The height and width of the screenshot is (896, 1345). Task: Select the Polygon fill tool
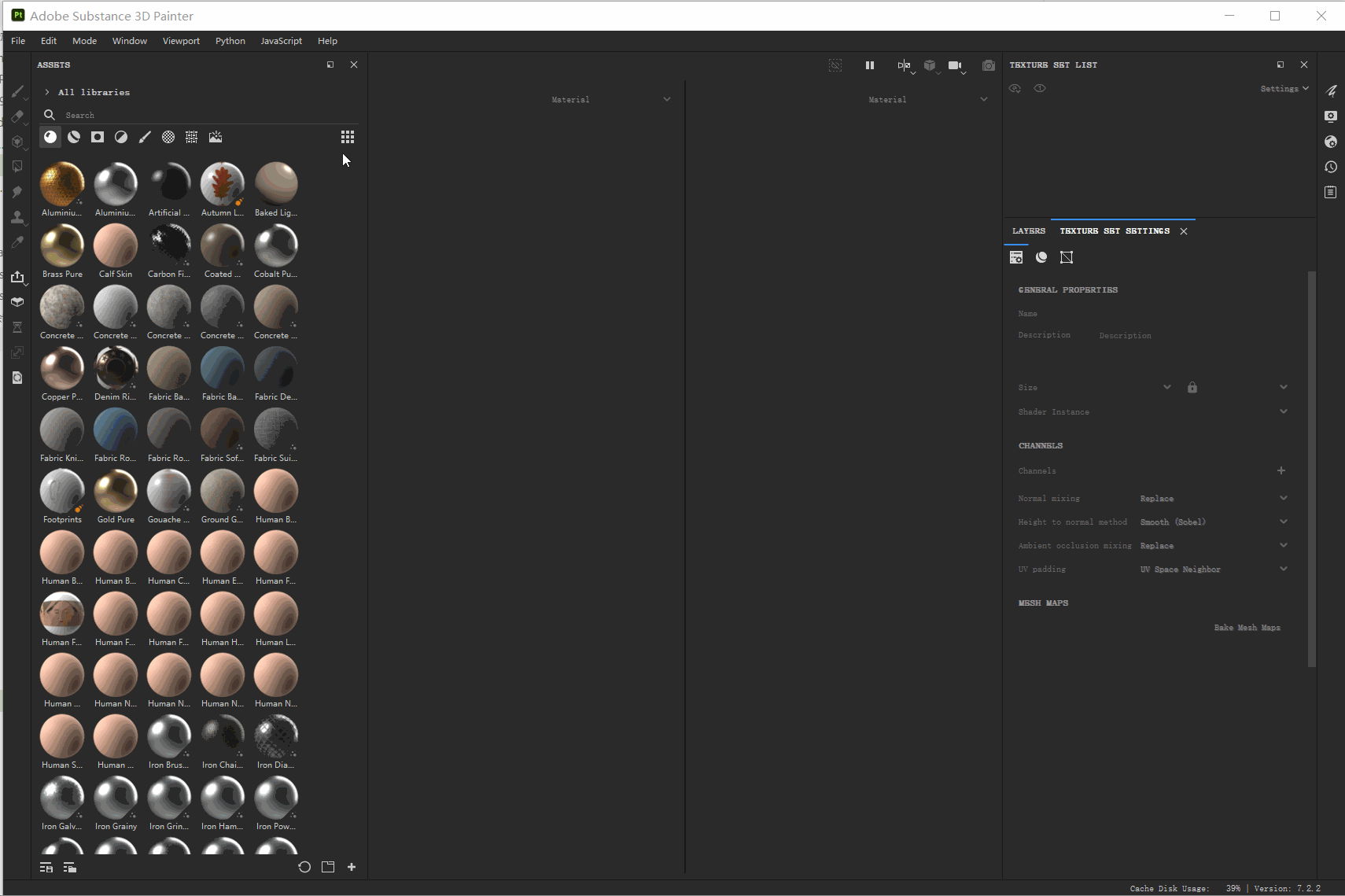pos(17,167)
